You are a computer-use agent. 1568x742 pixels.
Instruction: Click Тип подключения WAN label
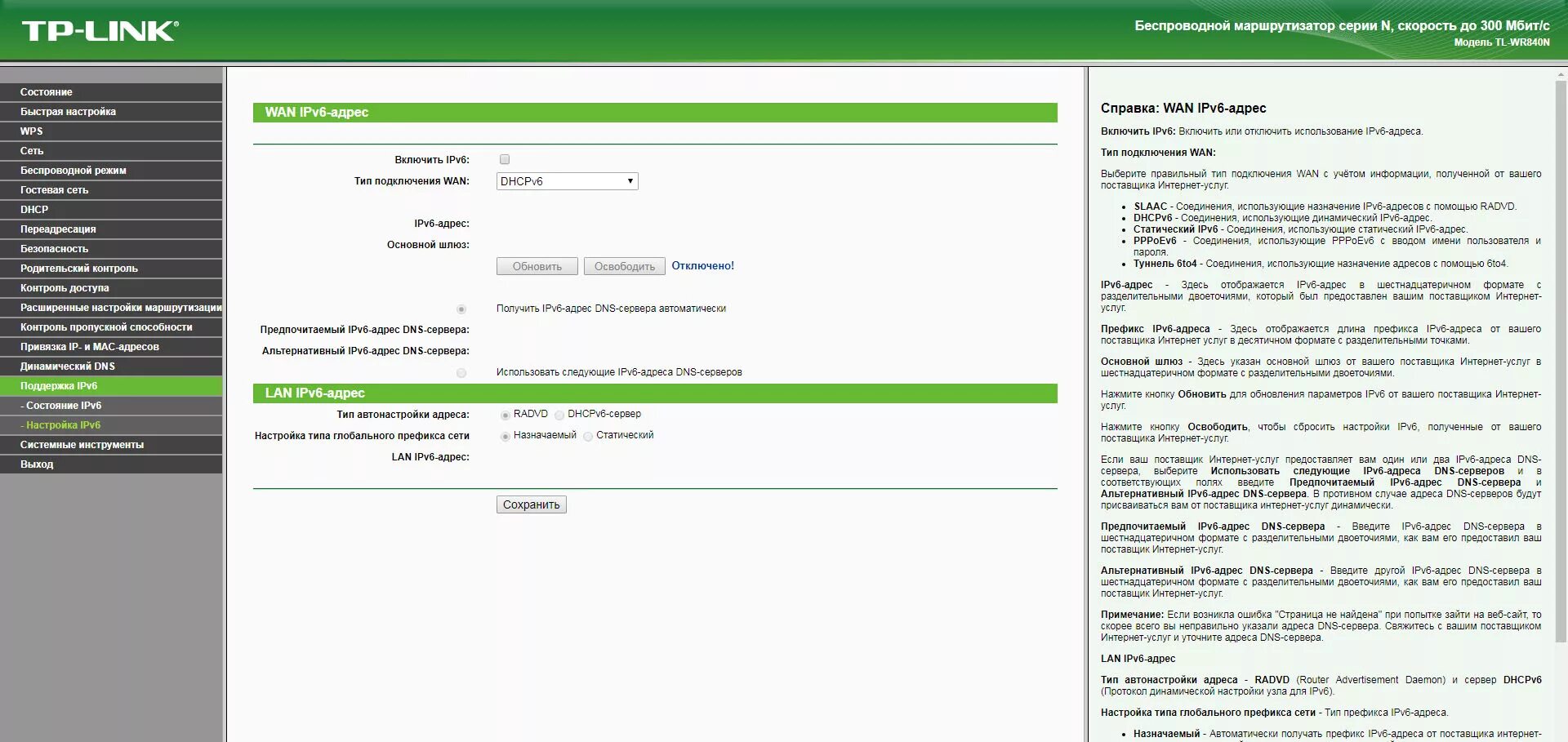click(x=412, y=181)
